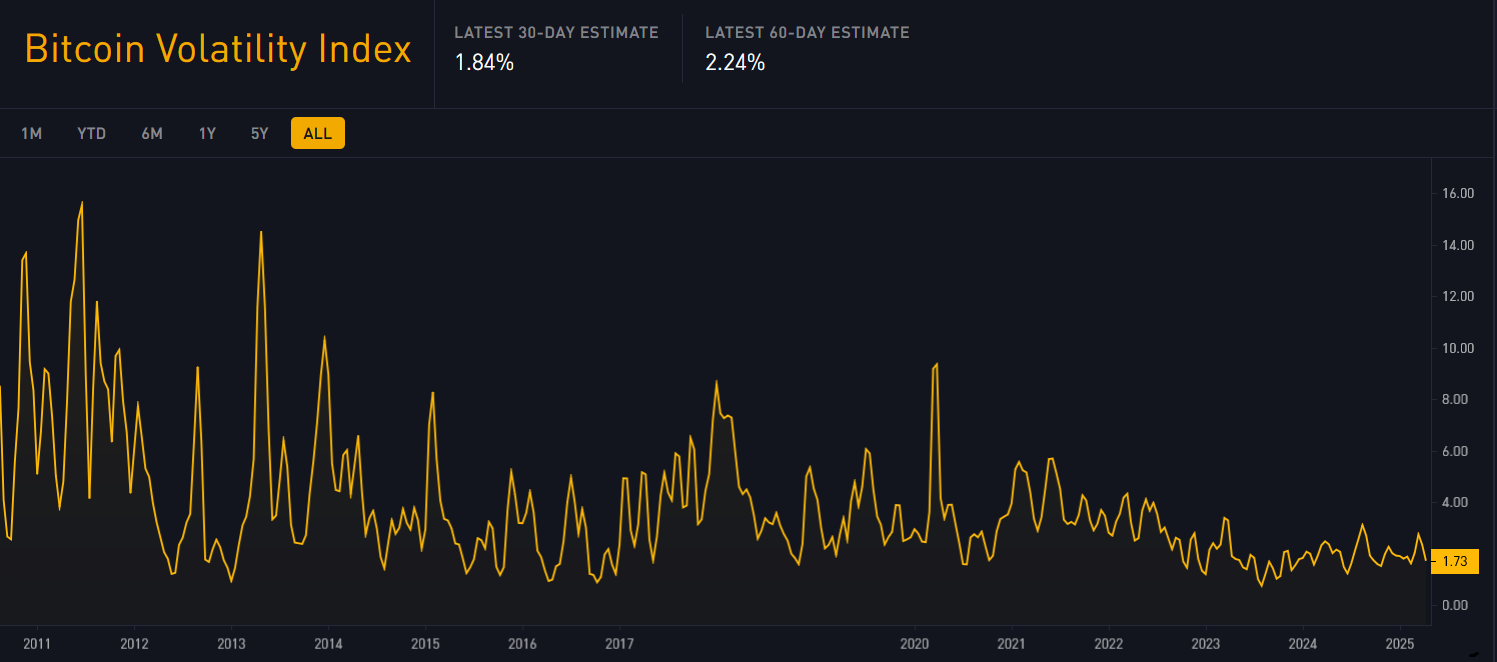Viewport: 1497px width, 662px height.
Task: Click the 10.00 y-axis label
Action: coord(1458,348)
